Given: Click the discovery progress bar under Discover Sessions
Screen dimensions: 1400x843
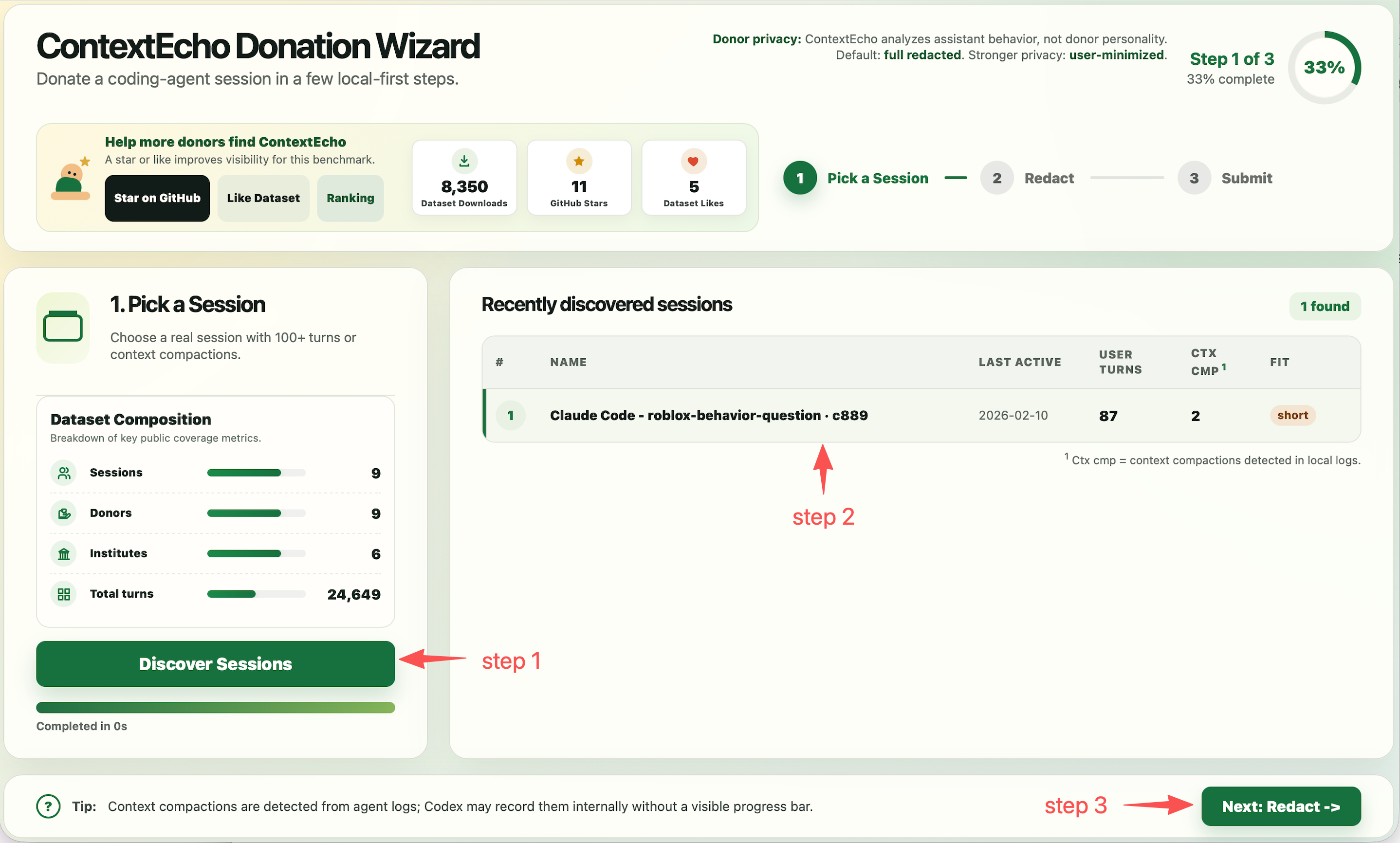Looking at the screenshot, I should [x=215, y=707].
